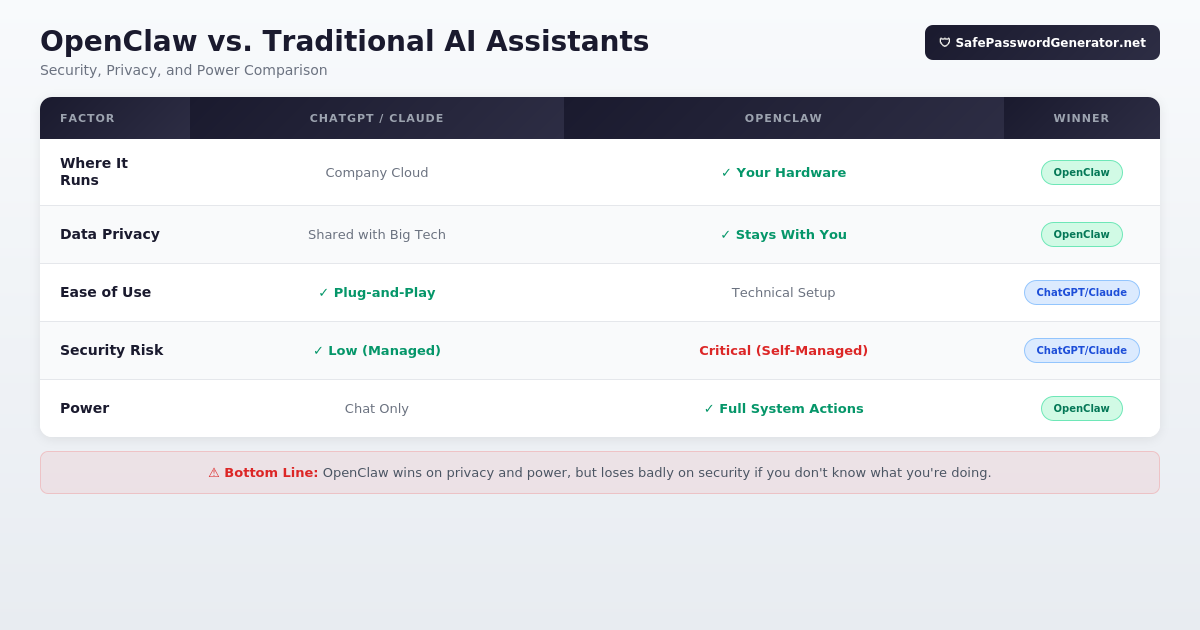Screen dimensions: 1200x630
Task: Click the checkmark beside Full System Actions
Action: (709, 409)
